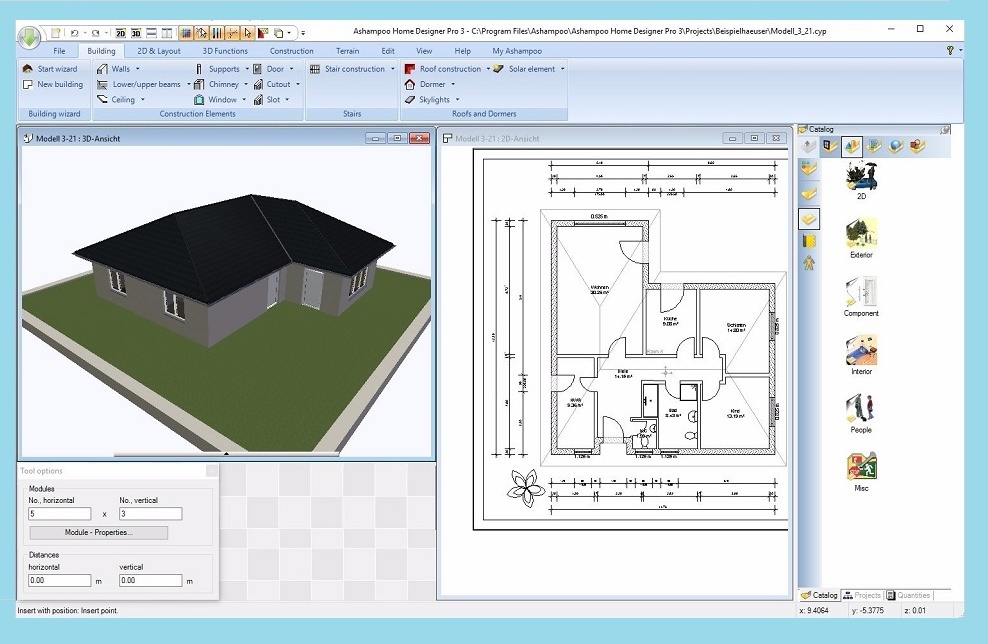The image size is (988, 644).
Task: Click the horizontal modules number field
Action: pos(57,513)
